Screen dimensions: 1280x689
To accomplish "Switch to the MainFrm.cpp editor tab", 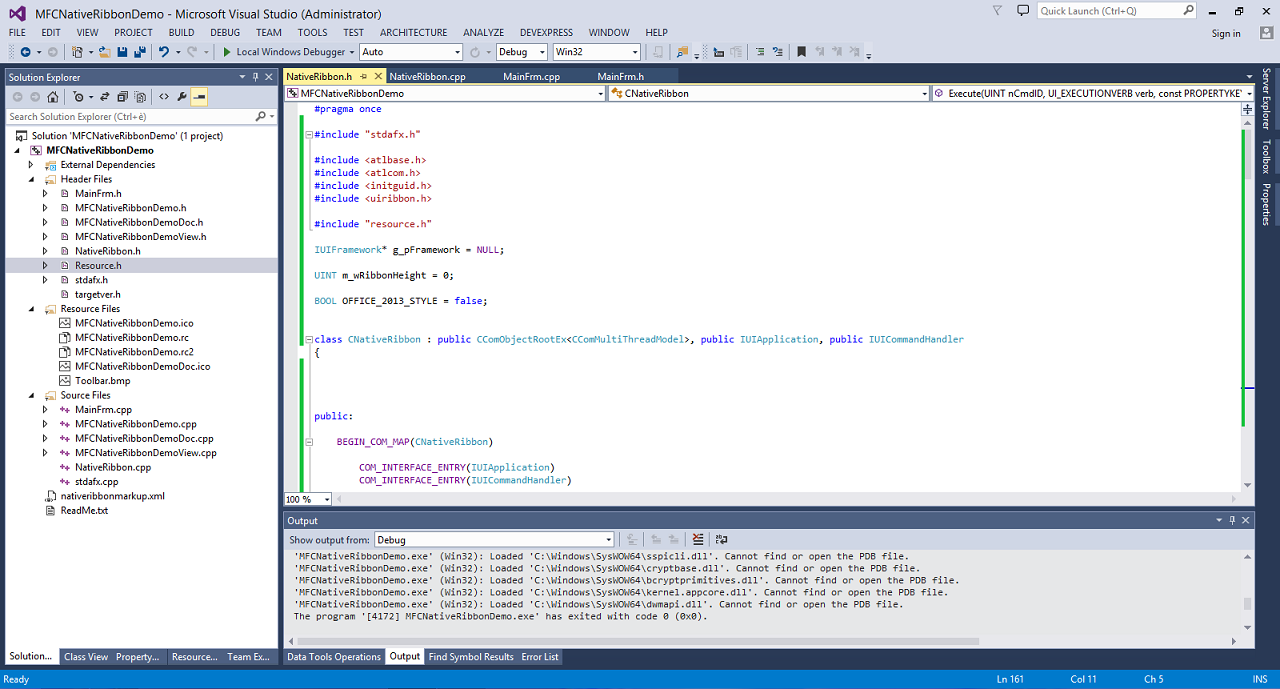I will coord(532,76).
